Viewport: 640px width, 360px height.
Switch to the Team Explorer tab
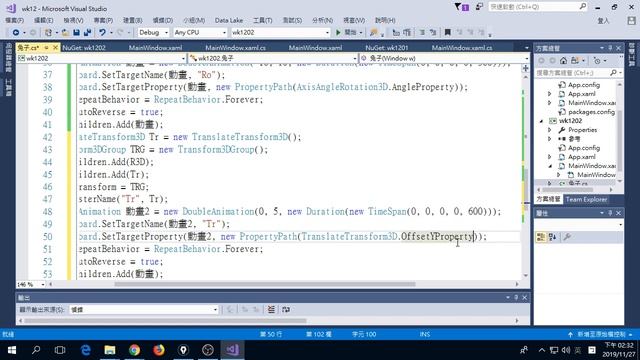click(x=586, y=199)
